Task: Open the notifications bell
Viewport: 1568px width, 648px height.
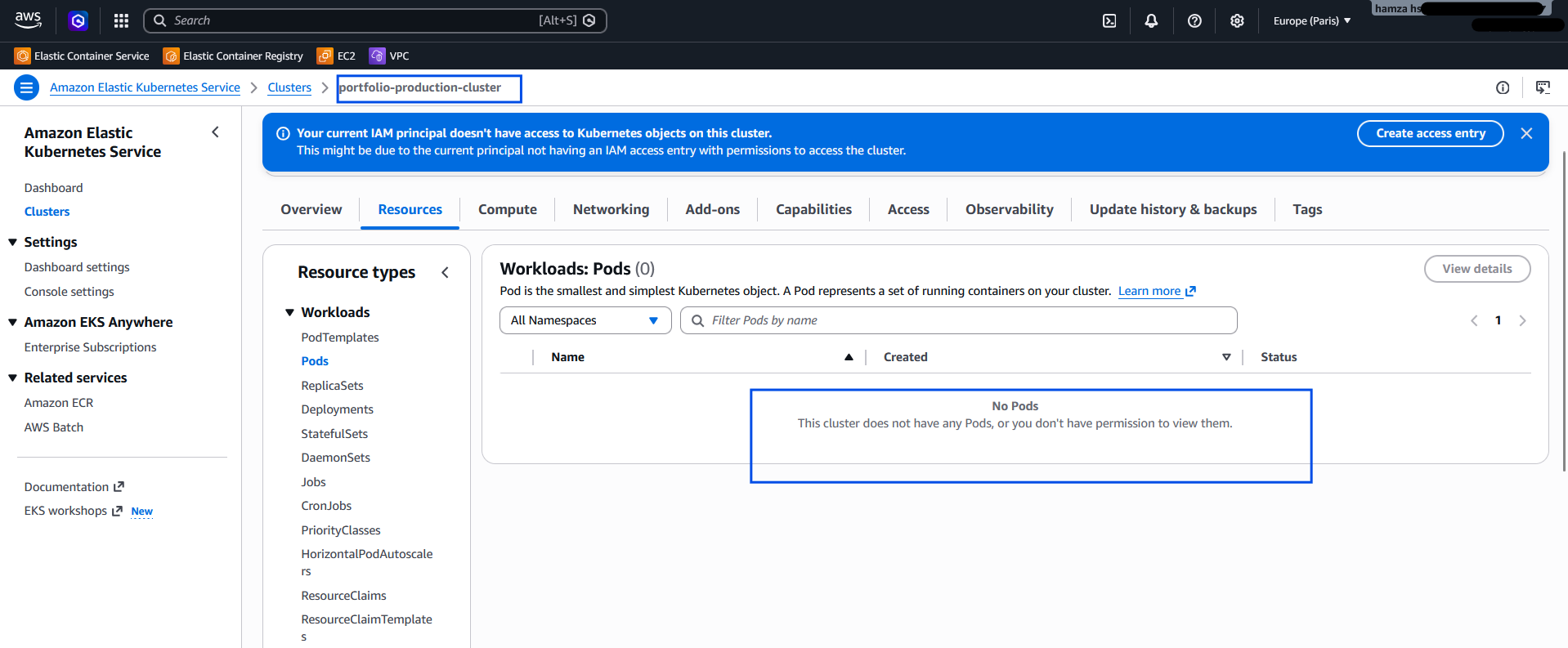Action: point(1151,20)
